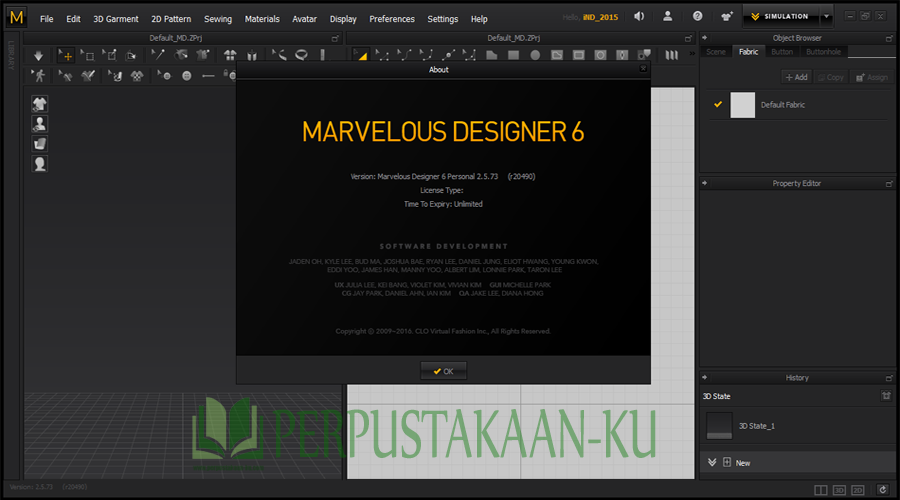Image resolution: width=900 pixels, height=500 pixels.
Task: Open the Simulation mode dropdown arrow
Action: (x=827, y=17)
